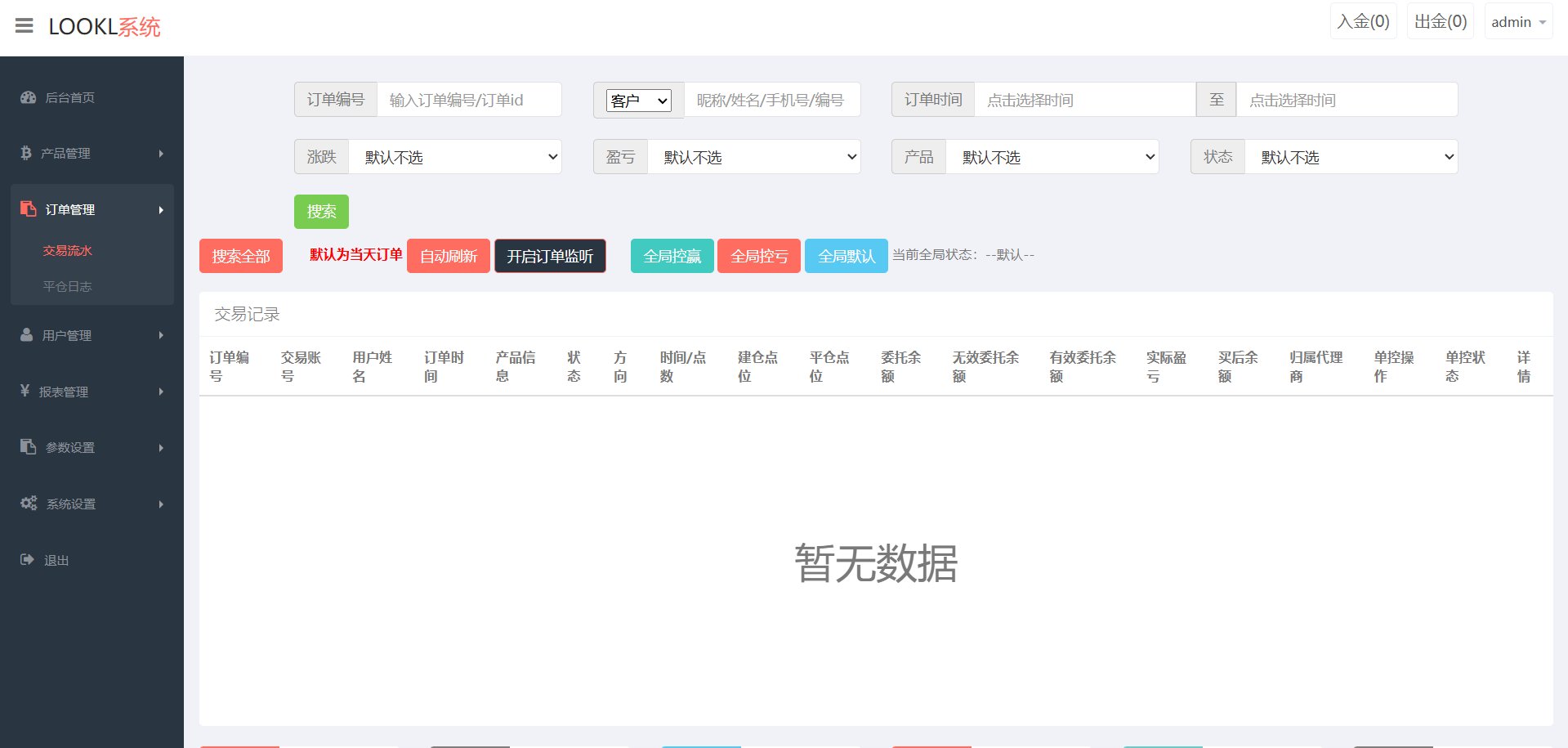This screenshot has height=748, width=1568.
Task: Click the order number input field
Action: [x=469, y=100]
